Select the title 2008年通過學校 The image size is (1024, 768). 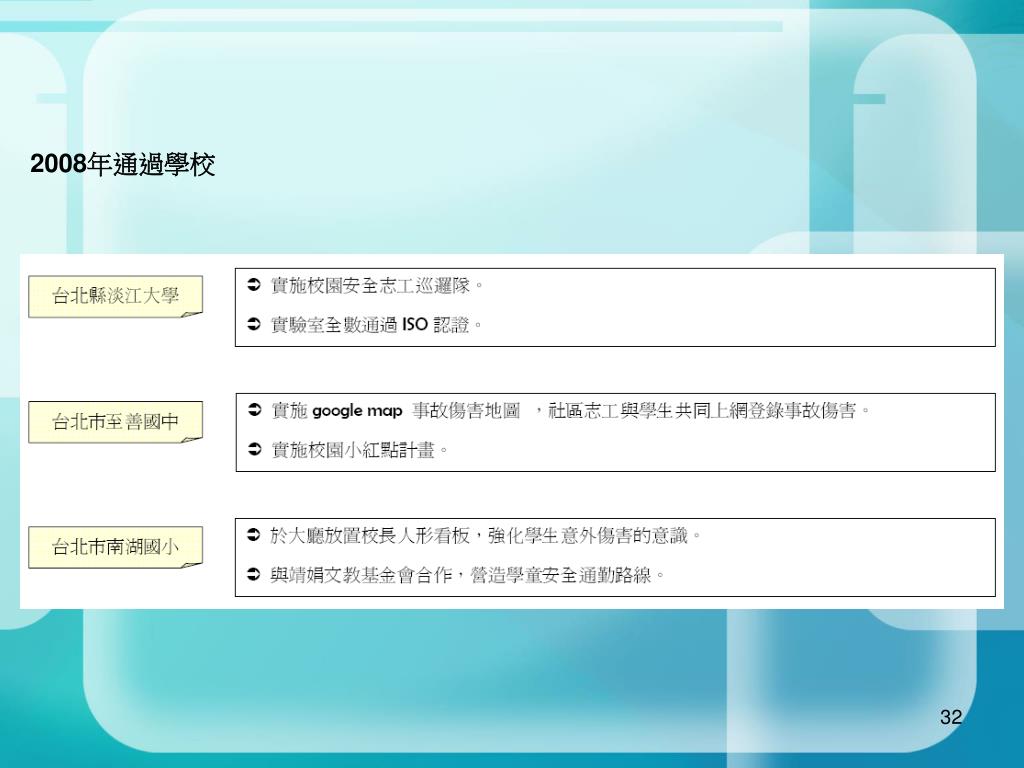click(x=123, y=164)
